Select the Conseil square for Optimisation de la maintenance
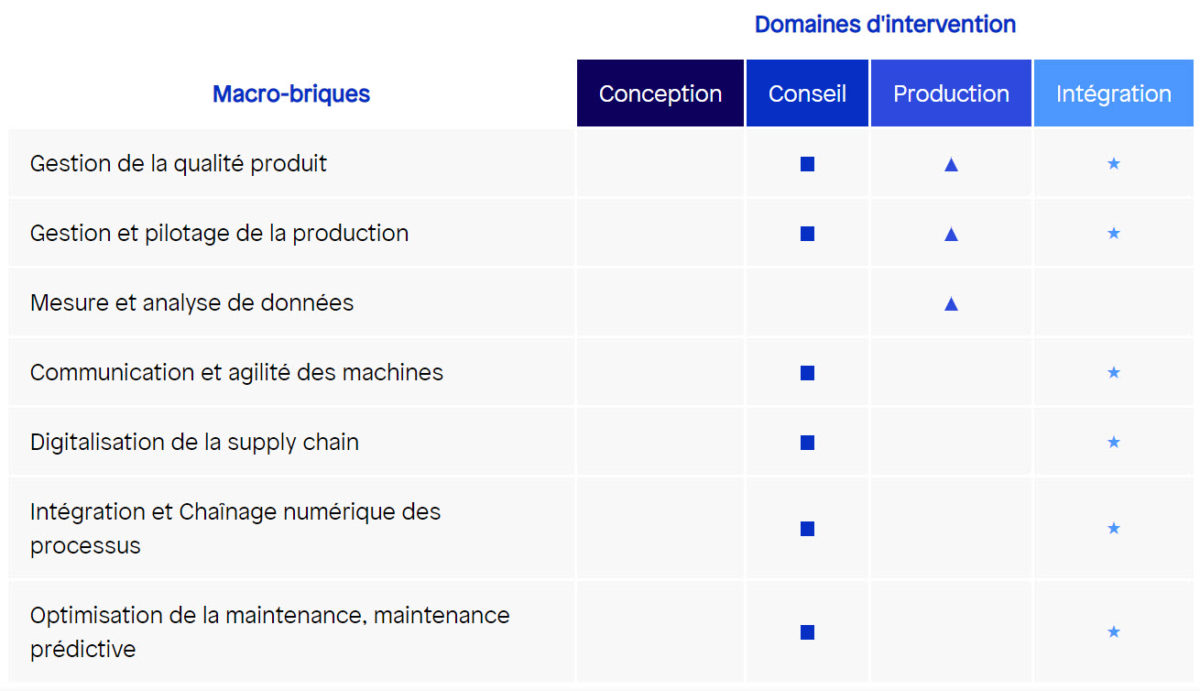Screen dimensions: 1200x691 (x=807, y=632)
